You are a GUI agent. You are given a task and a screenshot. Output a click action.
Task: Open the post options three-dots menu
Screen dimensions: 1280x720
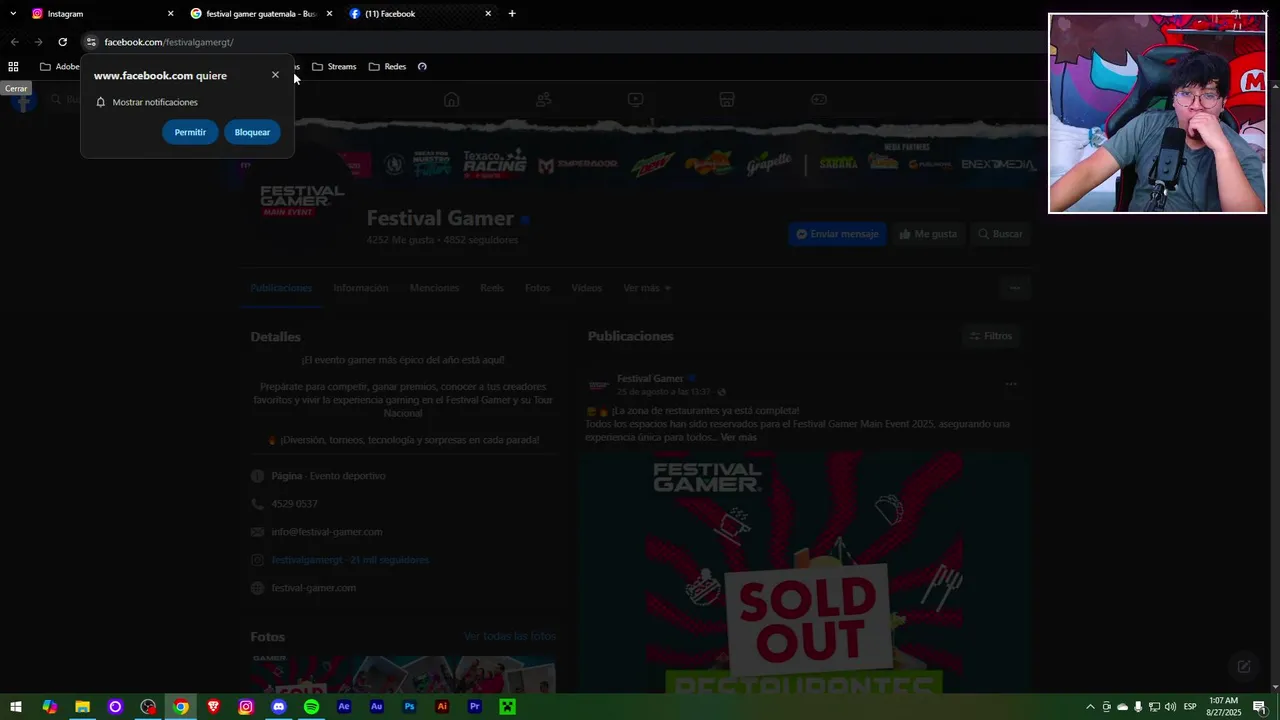click(x=1011, y=384)
